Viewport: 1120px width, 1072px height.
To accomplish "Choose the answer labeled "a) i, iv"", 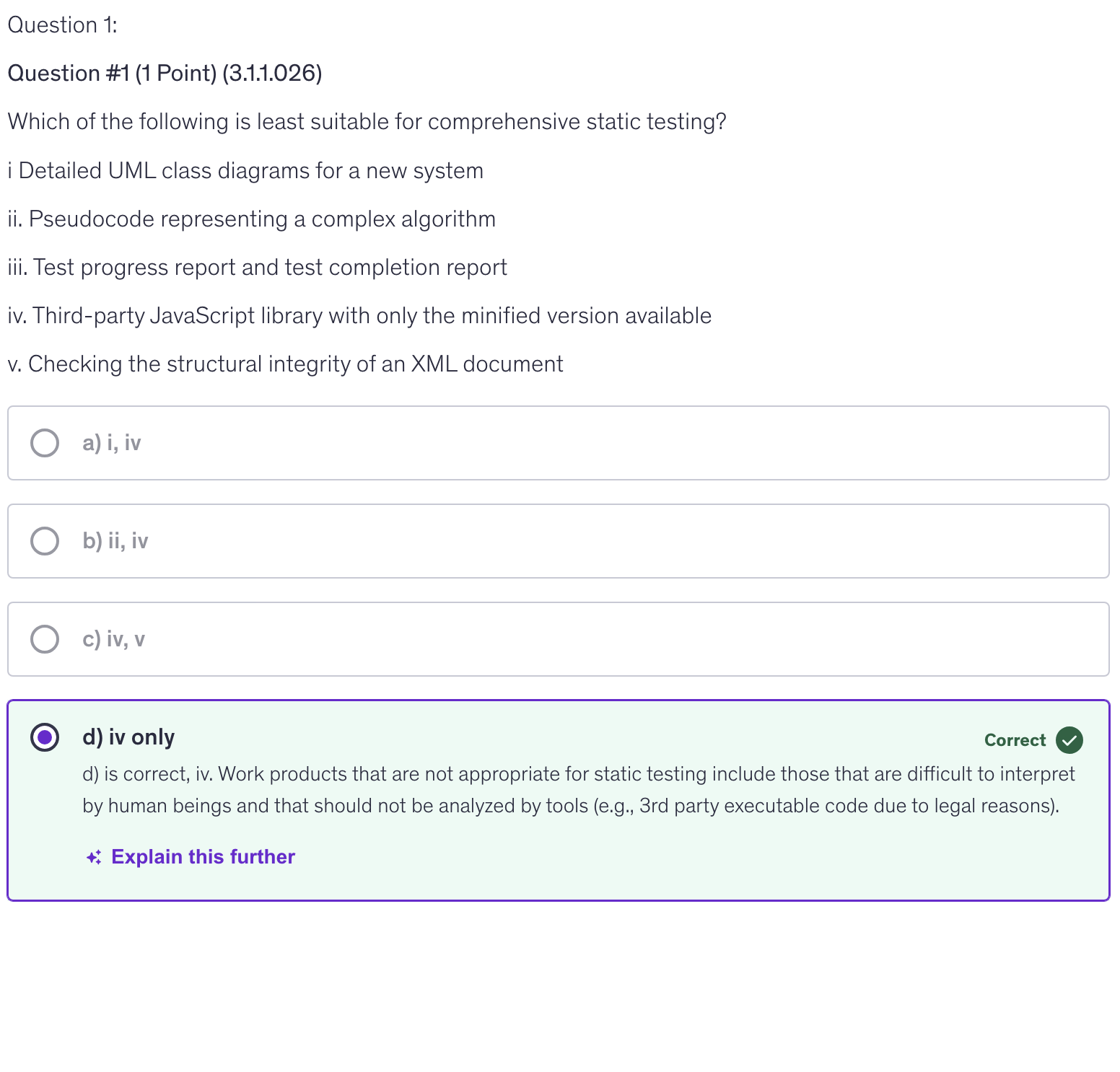I will [x=112, y=443].
